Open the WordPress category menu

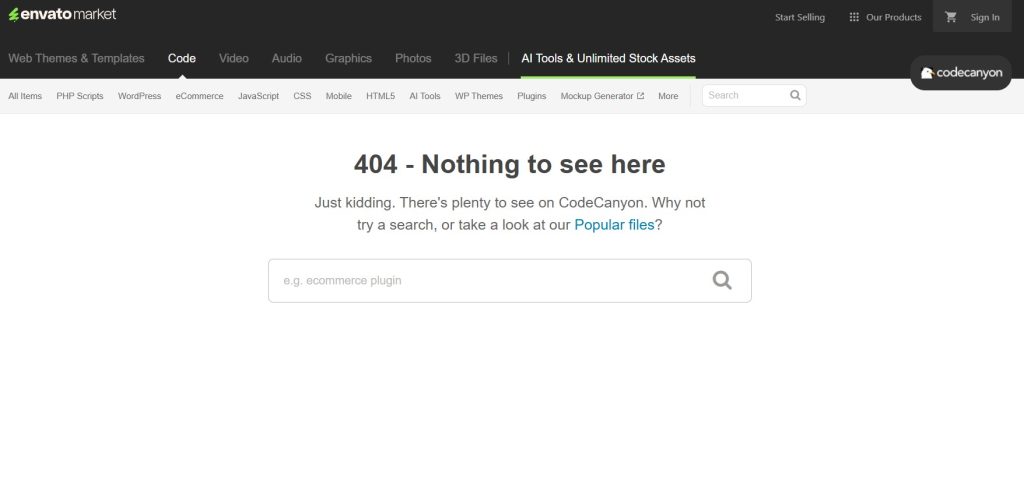point(139,96)
